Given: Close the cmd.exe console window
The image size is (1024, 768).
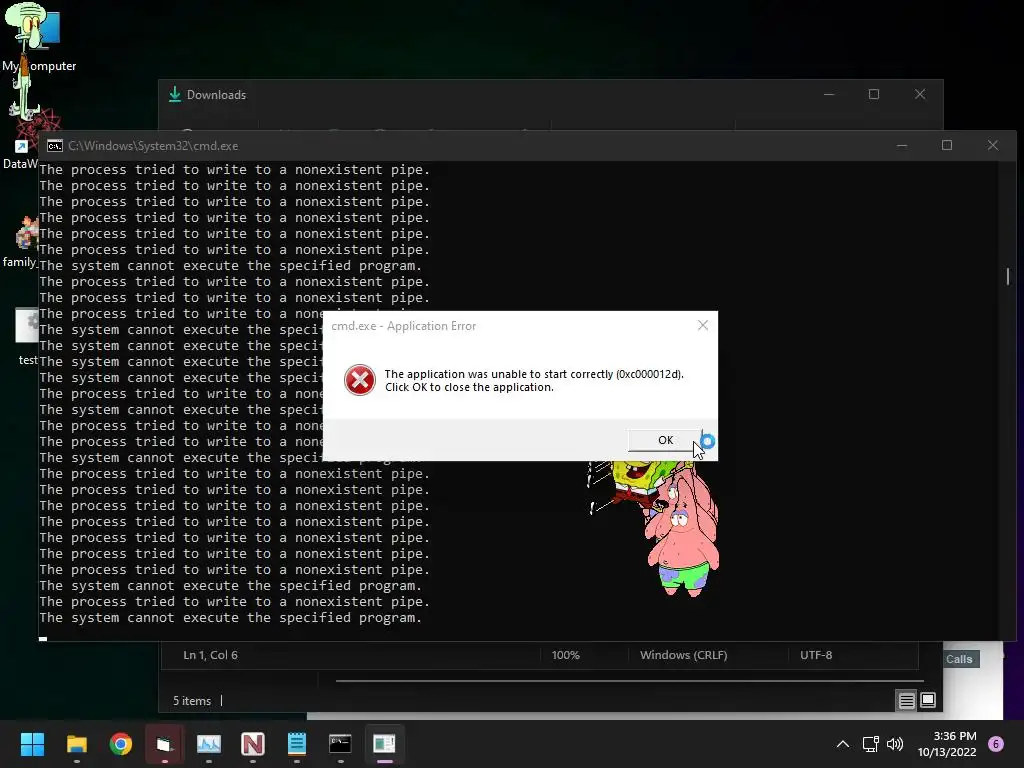Looking at the screenshot, I should point(993,146).
